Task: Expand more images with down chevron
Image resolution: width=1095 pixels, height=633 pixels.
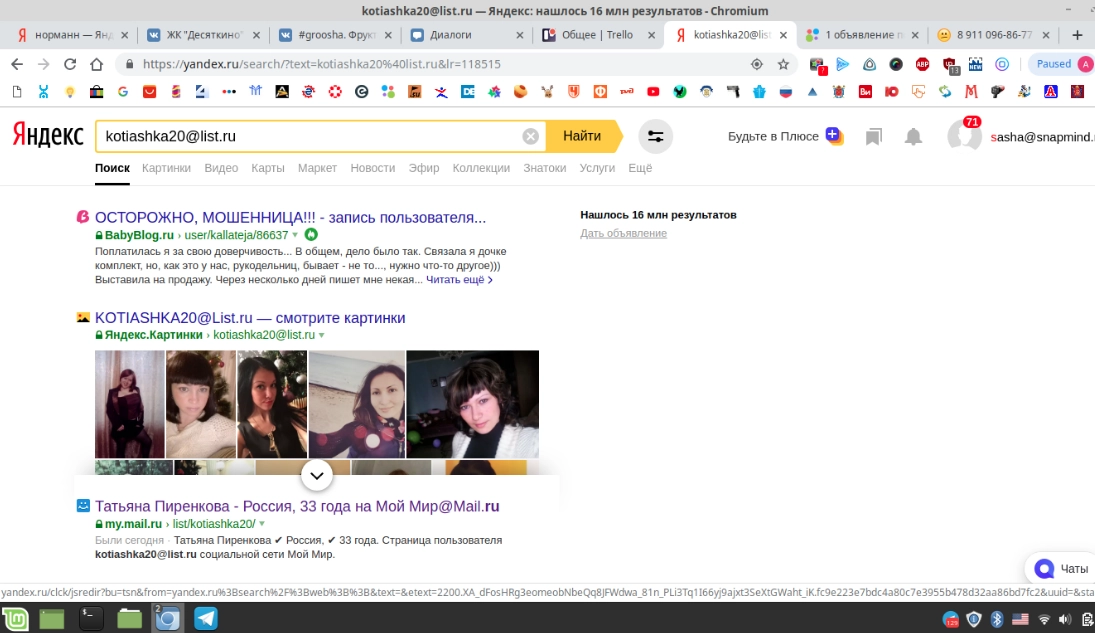Action: point(316,475)
